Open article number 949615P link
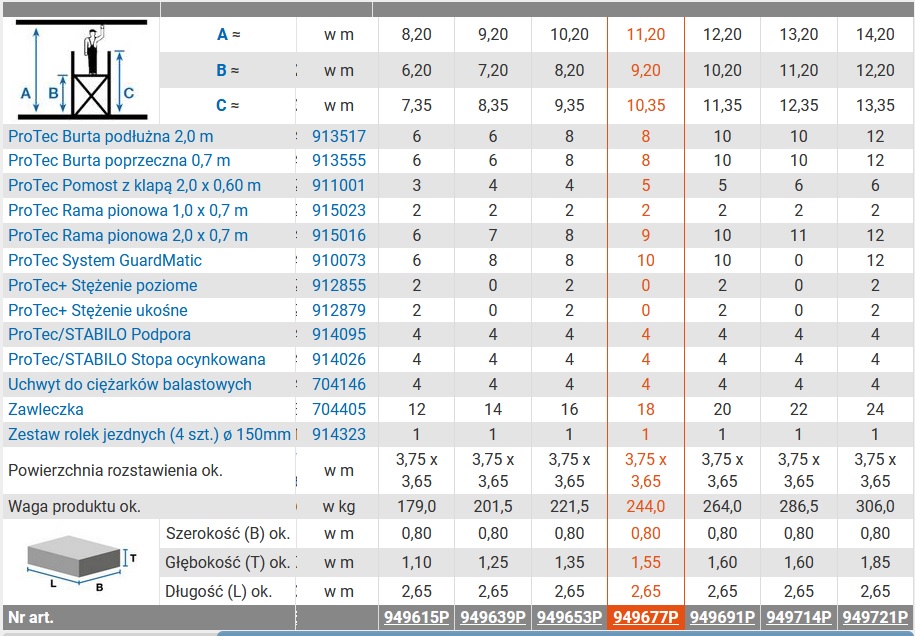Screen dimensions: 915x636 click(x=417, y=617)
